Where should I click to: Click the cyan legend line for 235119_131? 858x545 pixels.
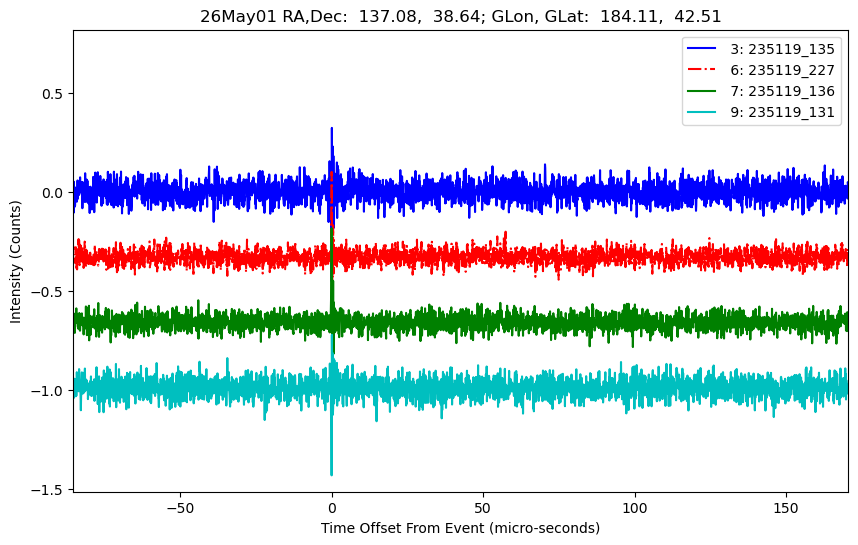(x=702, y=112)
